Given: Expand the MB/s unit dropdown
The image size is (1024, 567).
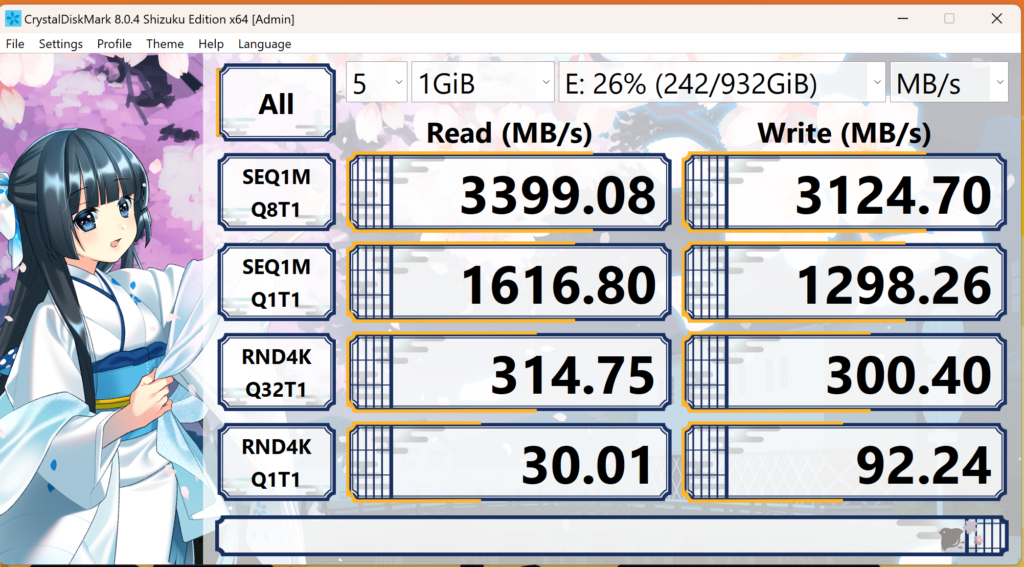Looking at the screenshot, I should click(x=949, y=83).
